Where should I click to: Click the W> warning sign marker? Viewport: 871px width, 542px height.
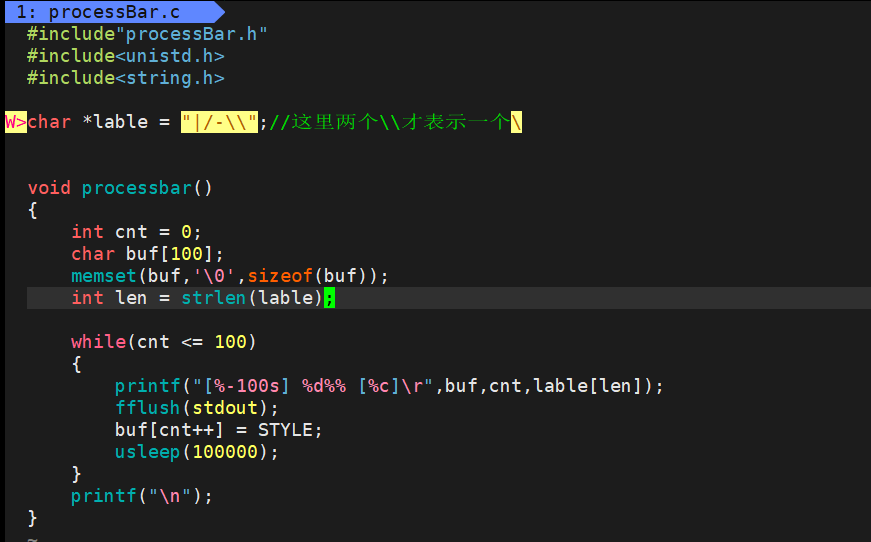point(16,122)
